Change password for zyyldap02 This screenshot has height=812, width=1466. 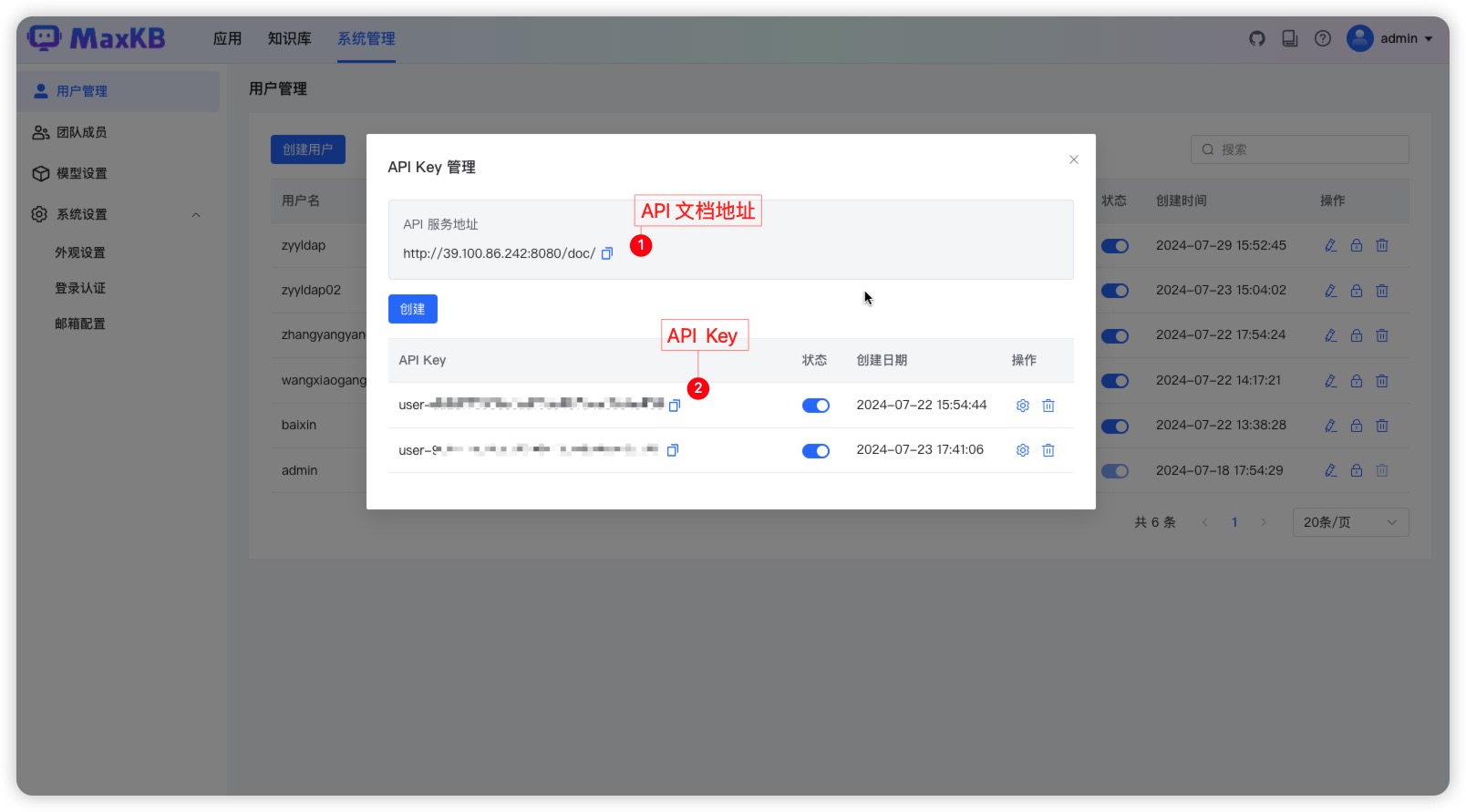pos(1357,291)
